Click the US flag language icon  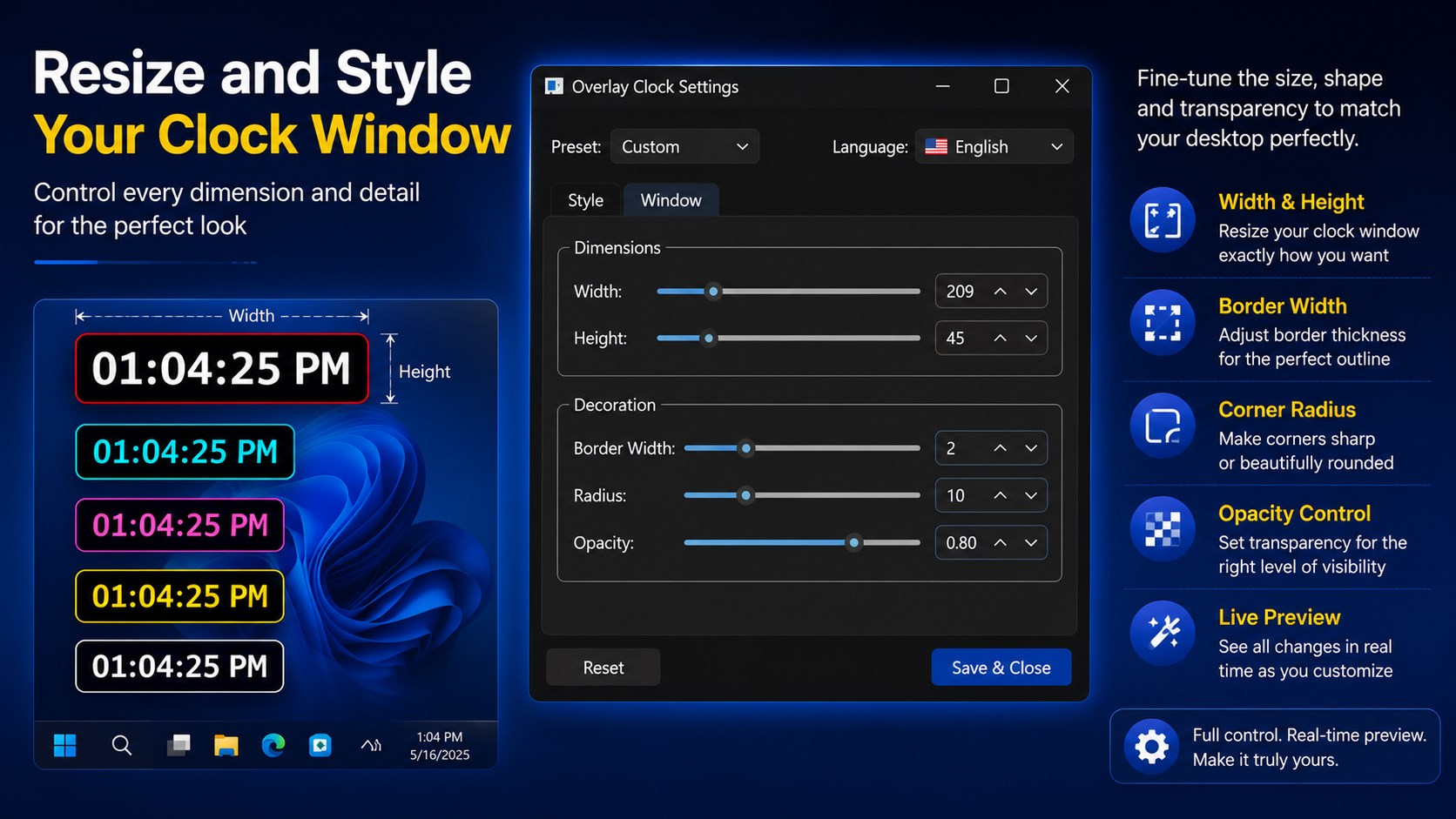(x=936, y=146)
